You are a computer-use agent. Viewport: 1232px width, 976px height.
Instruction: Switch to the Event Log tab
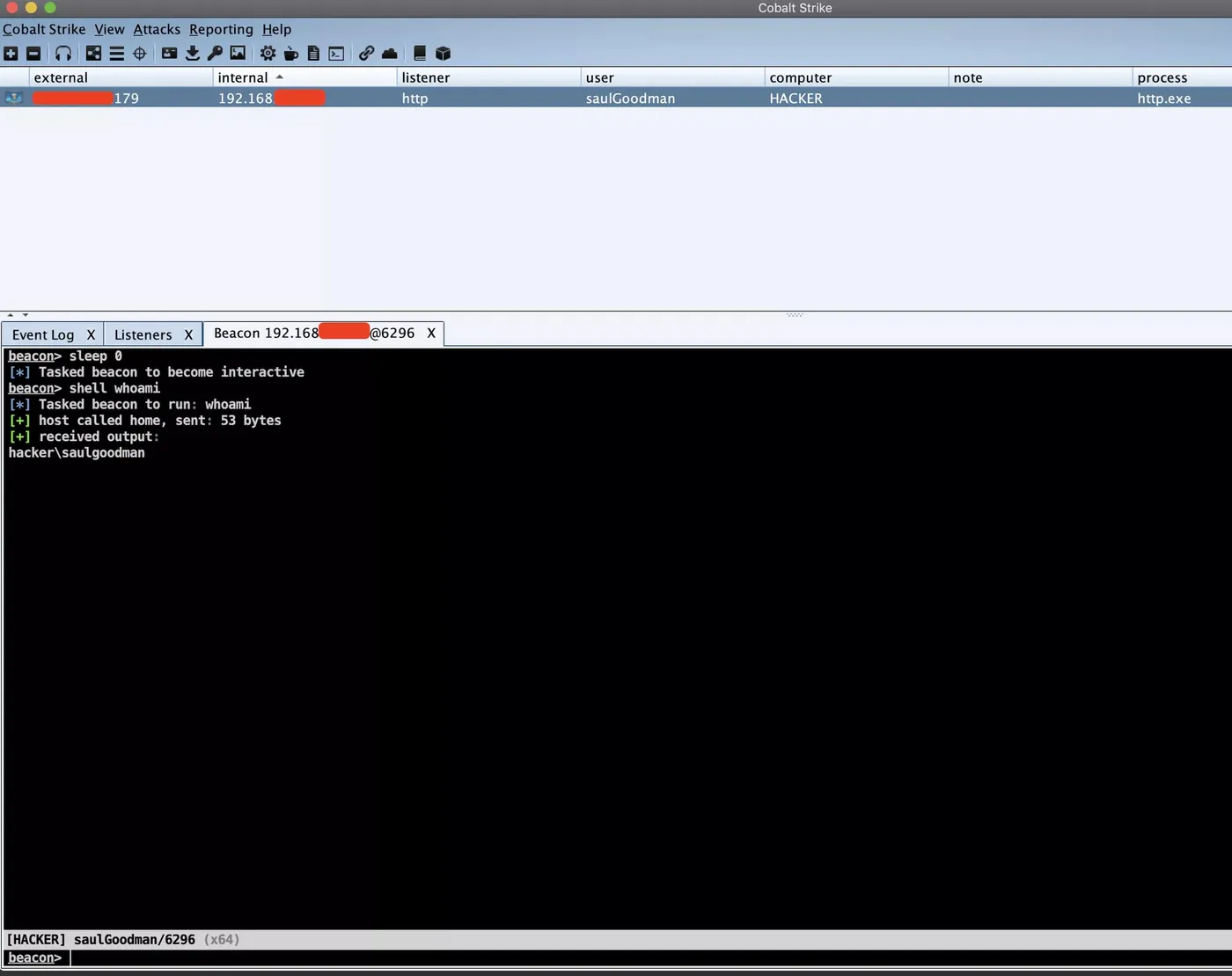pyautogui.click(x=43, y=334)
